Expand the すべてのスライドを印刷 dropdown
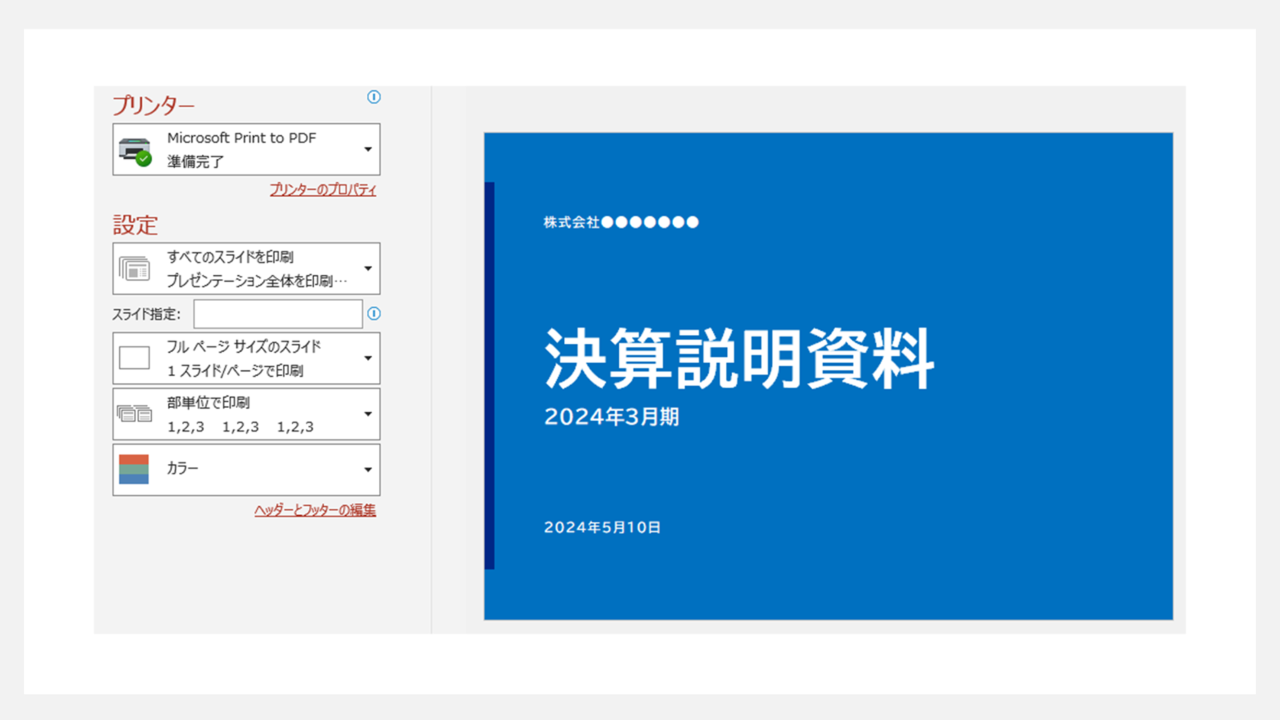The width and height of the screenshot is (1280, 720). coord(246,269)
